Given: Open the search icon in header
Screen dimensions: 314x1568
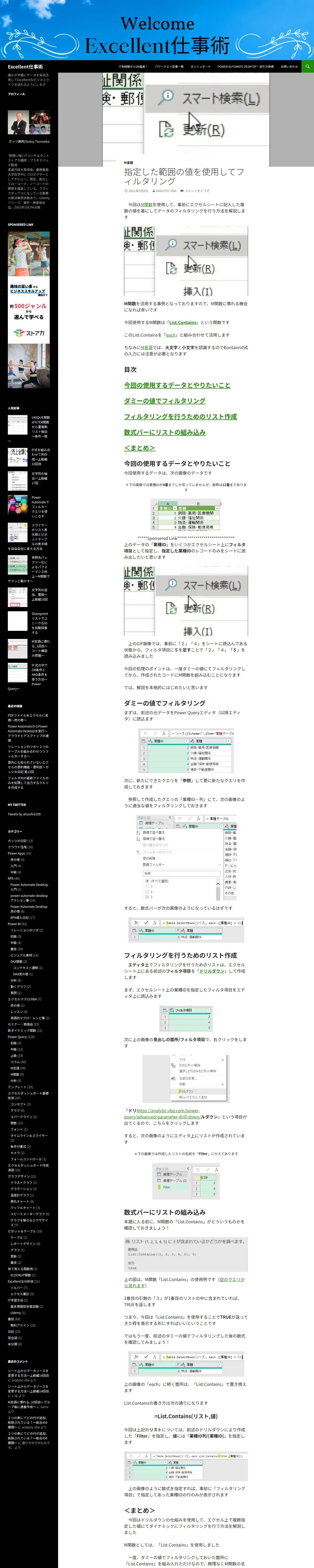Looking at the screenshot, I should pyautogui.click(x=307, y=66).
